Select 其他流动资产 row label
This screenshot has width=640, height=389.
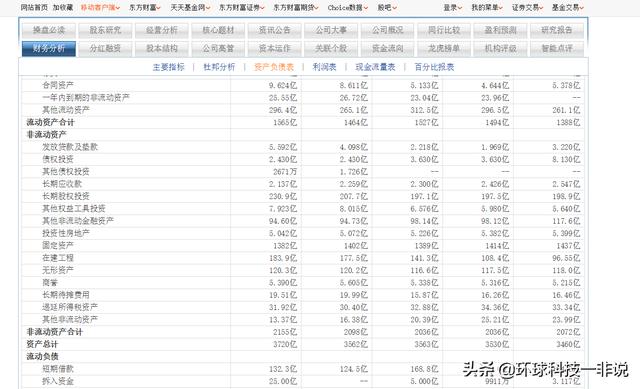pos(66,110)
